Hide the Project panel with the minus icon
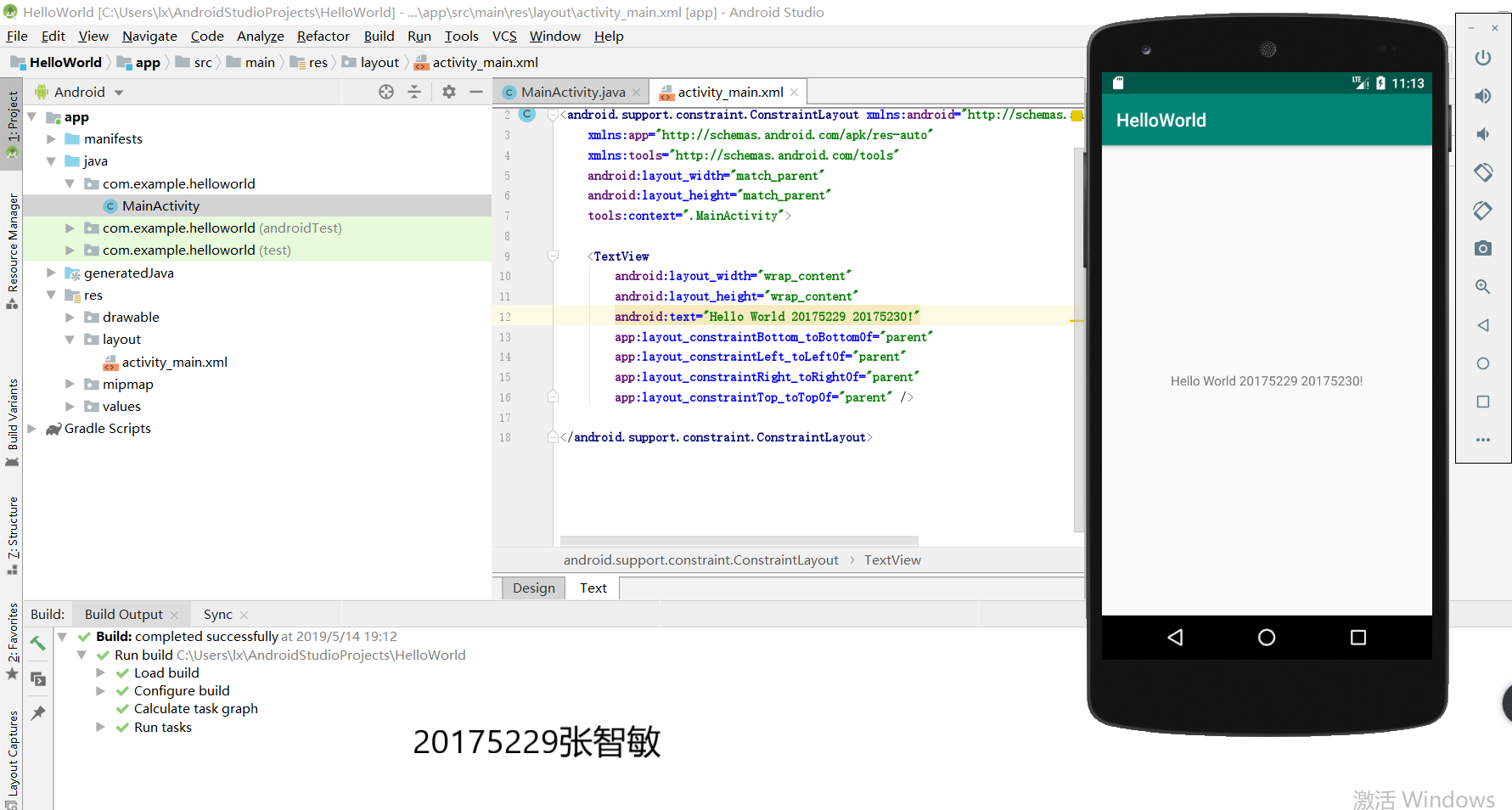Viewport: 1512px width, 810px height. [476, 92]
